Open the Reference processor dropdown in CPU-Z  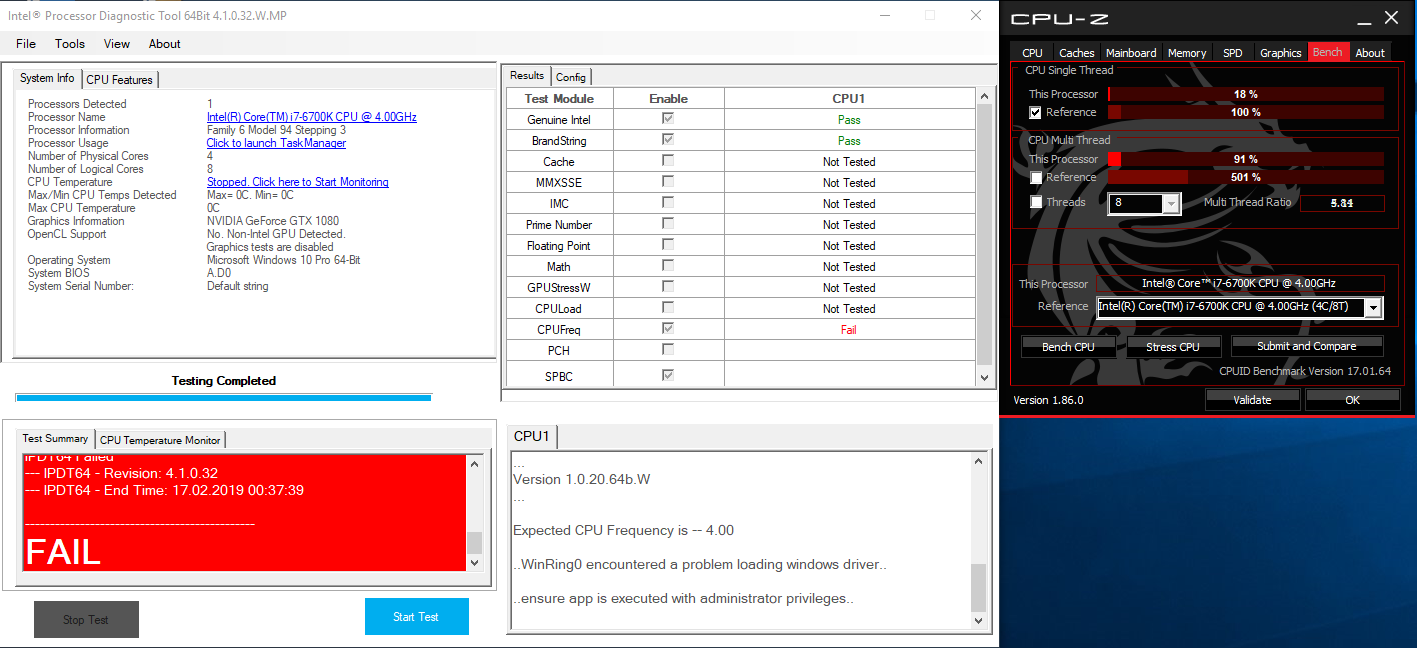pyautogui.click(x=1373, y=307)
